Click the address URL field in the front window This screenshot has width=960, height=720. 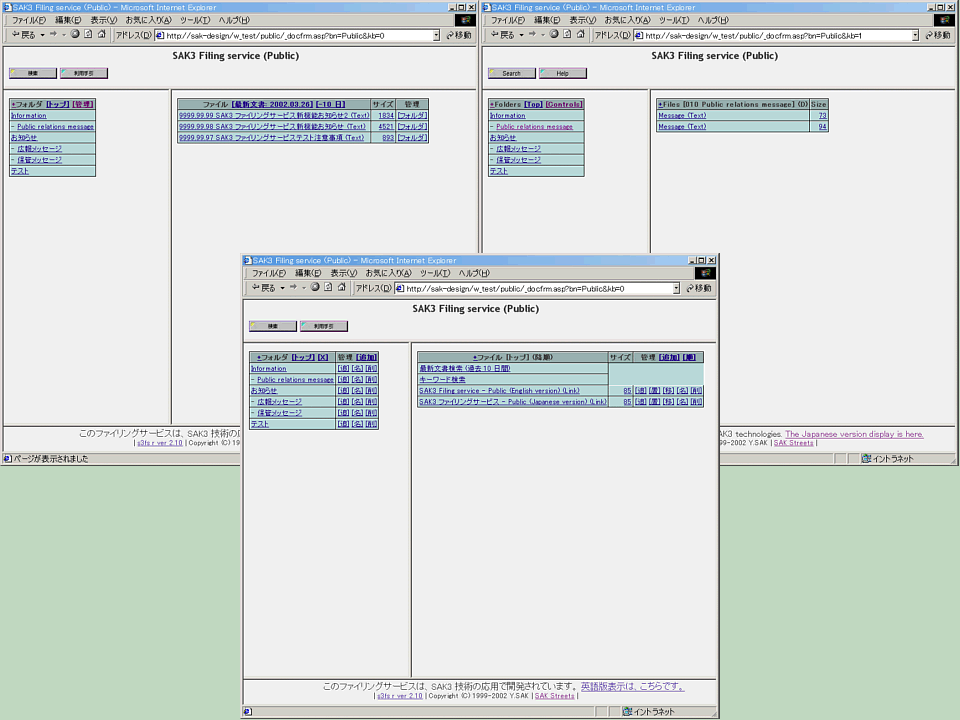coord(538,288)
